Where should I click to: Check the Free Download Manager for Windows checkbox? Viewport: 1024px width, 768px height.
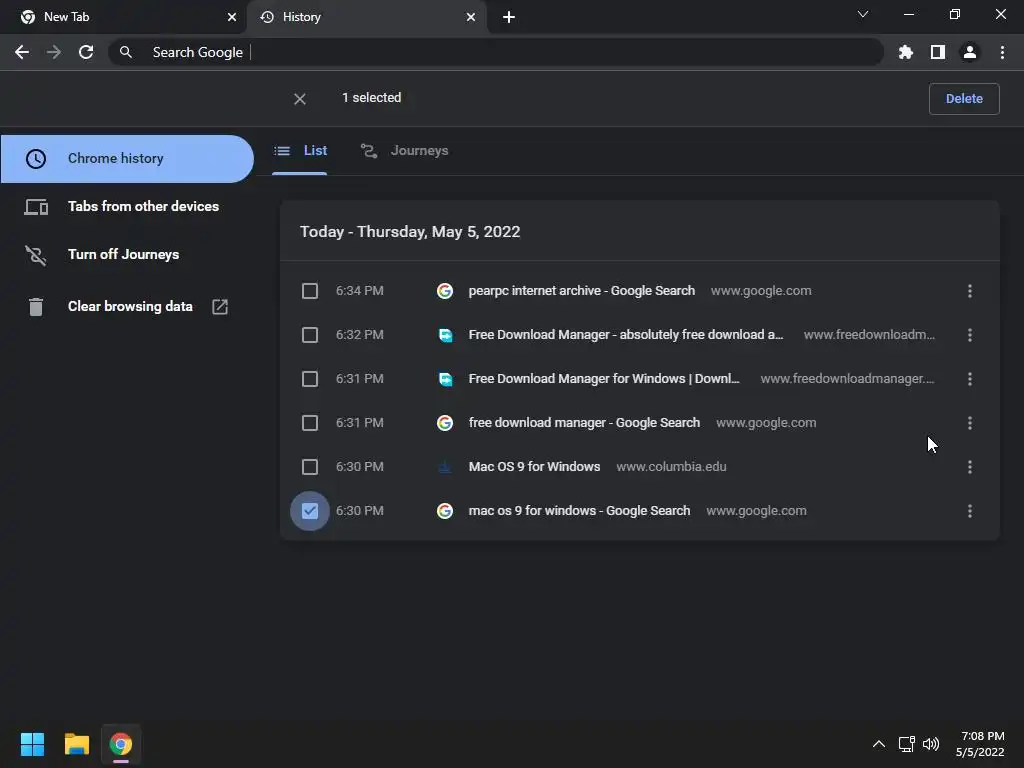click(310, 379)
